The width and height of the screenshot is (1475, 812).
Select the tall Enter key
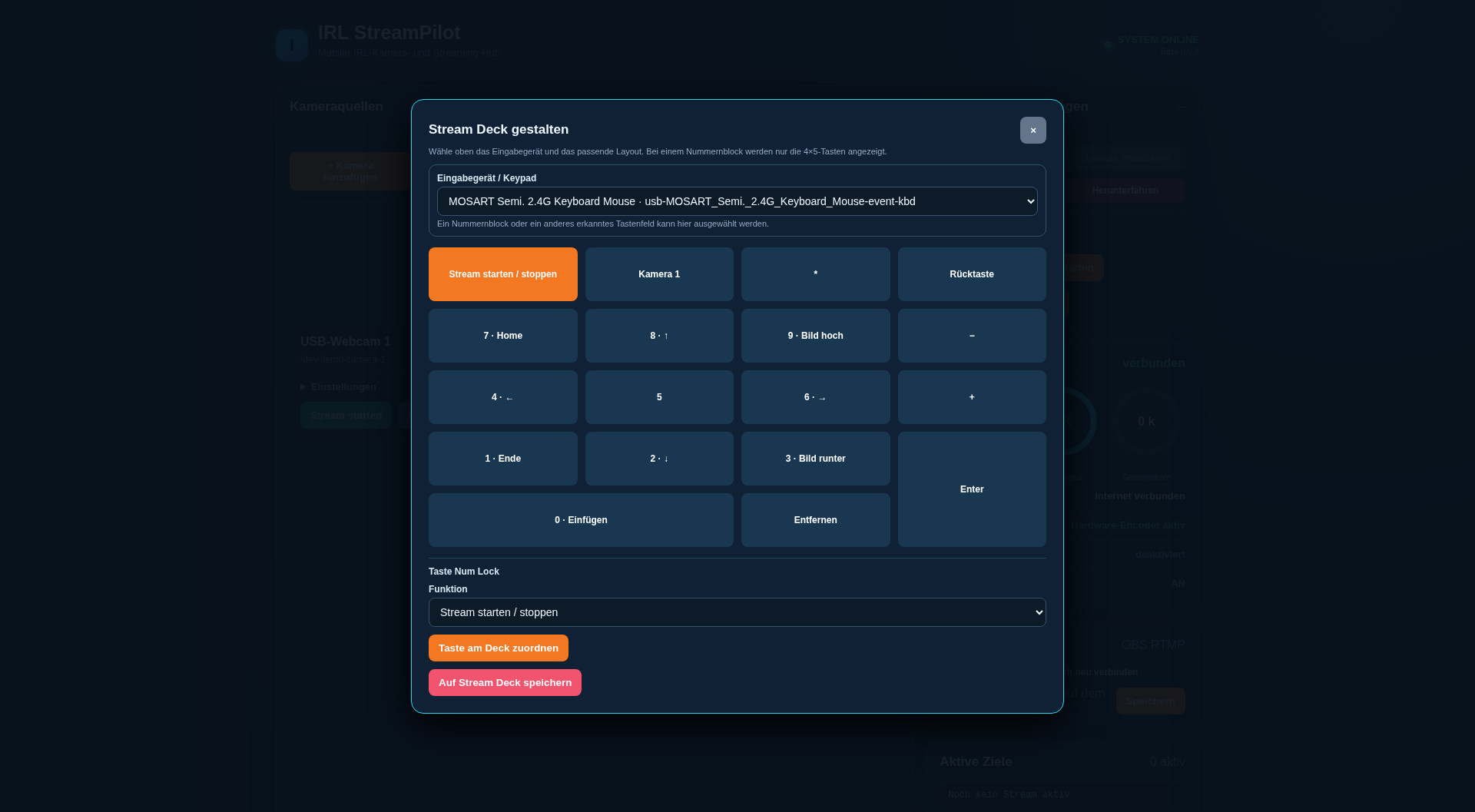(x=972, y=489)
